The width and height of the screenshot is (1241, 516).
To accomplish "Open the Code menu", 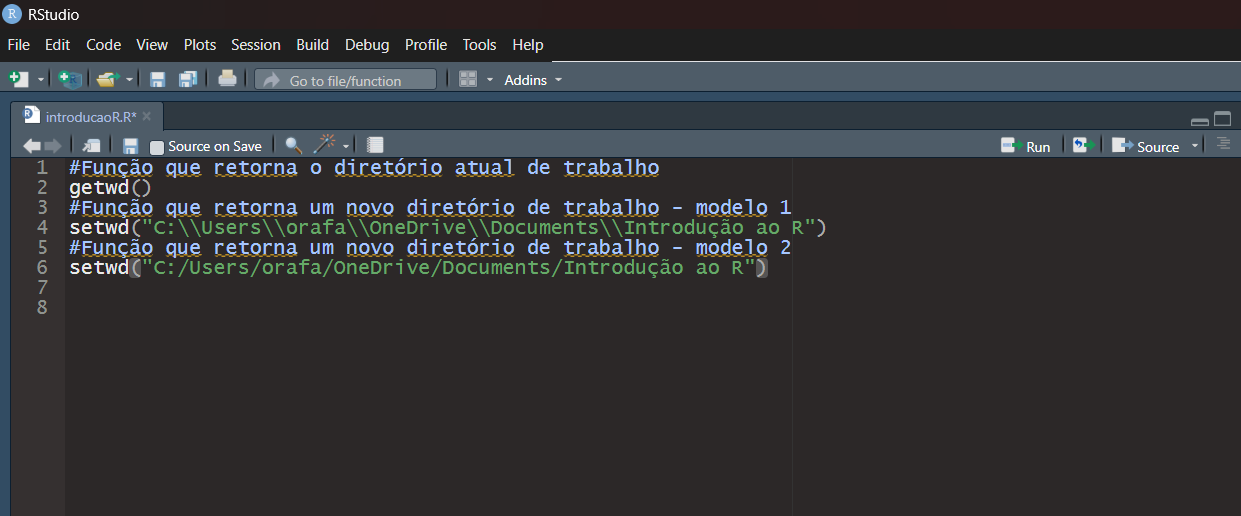I will tap(103, 45).
